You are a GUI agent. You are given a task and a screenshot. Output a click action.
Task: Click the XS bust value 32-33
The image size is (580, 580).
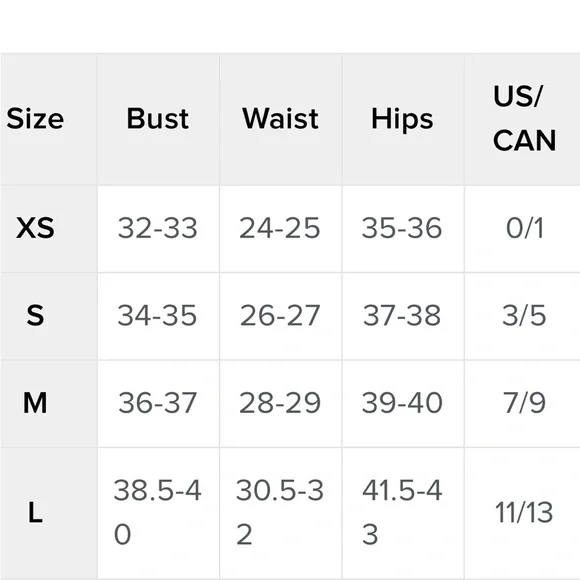point(158,228)
